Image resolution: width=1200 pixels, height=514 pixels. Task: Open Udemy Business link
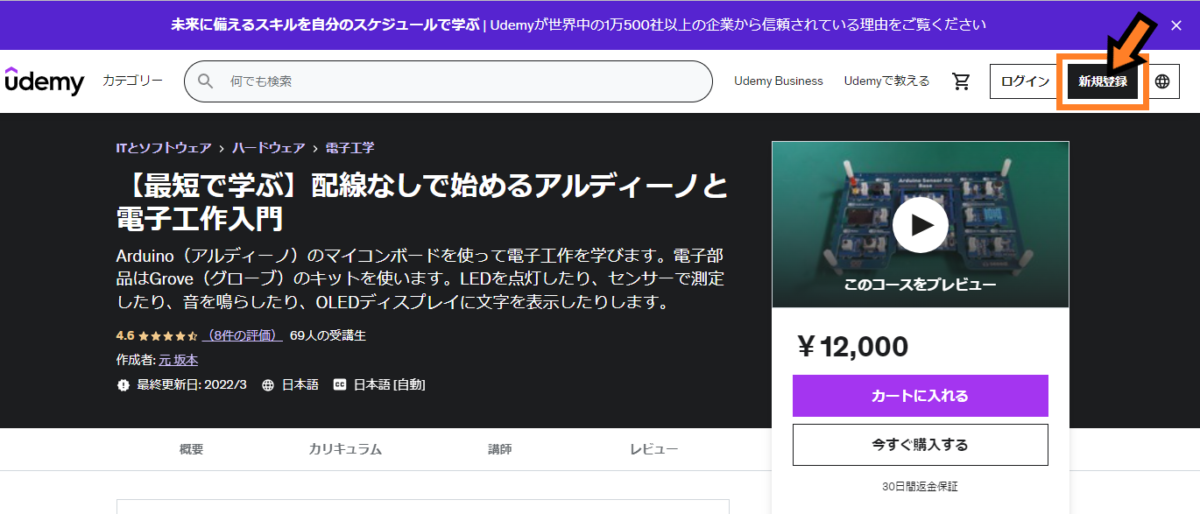(778, 81)
